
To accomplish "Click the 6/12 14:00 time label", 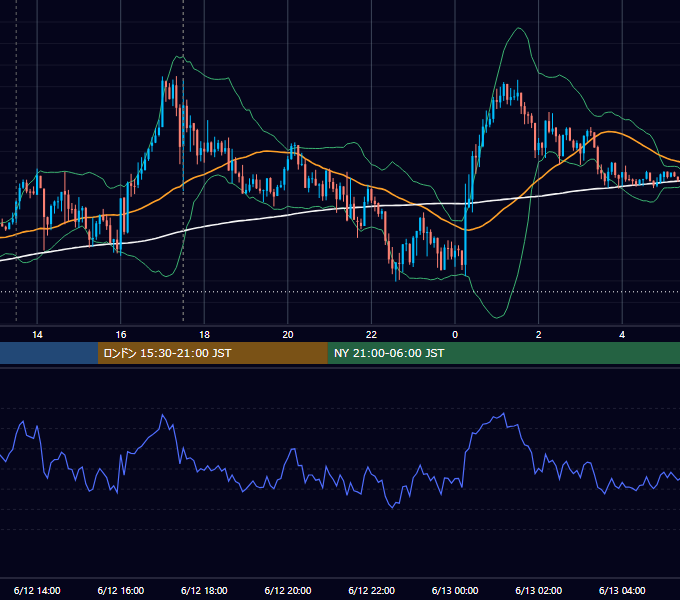I will click(37, 590).
